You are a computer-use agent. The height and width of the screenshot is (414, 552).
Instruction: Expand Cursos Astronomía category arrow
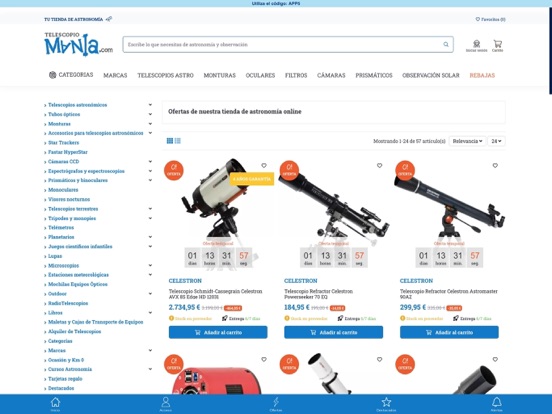[150, 369]
